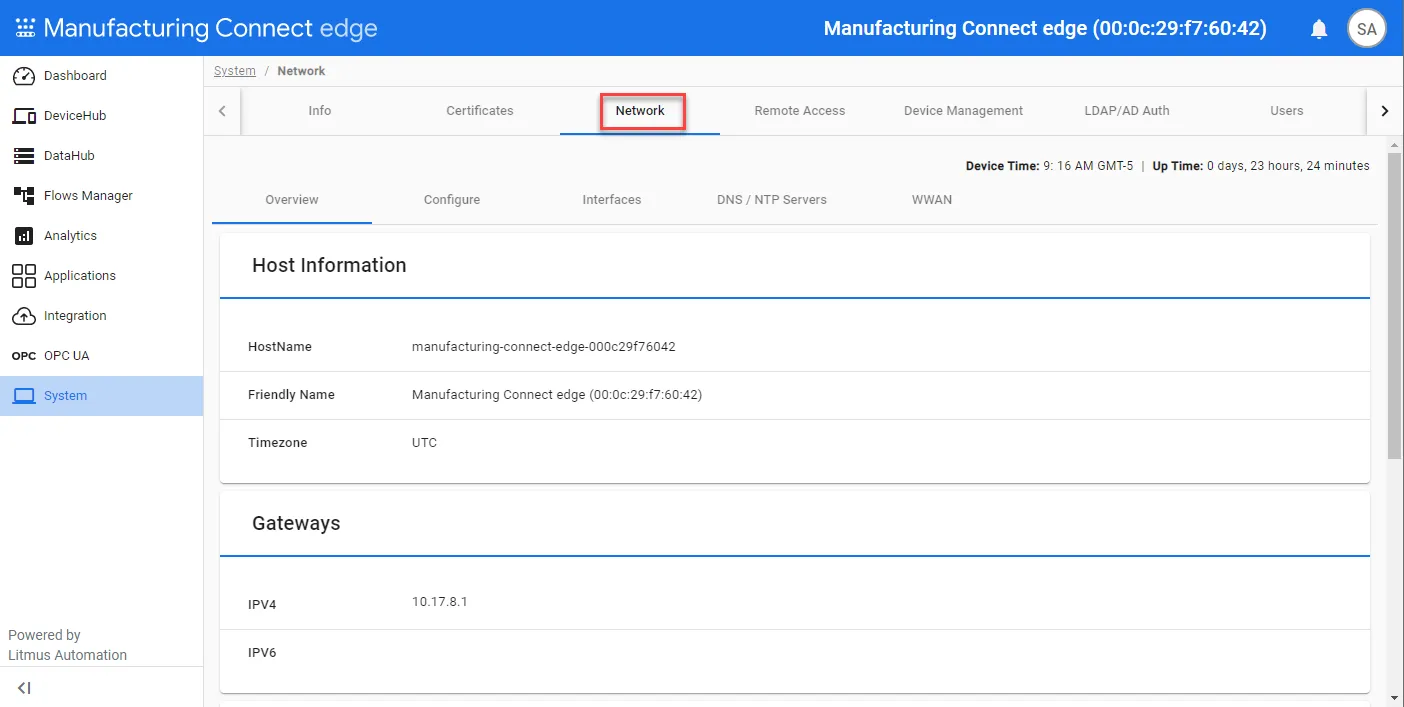This screenshot has height=707, width=1404.
Task: Select the Overview sub-tab
Action: [292, 200]
